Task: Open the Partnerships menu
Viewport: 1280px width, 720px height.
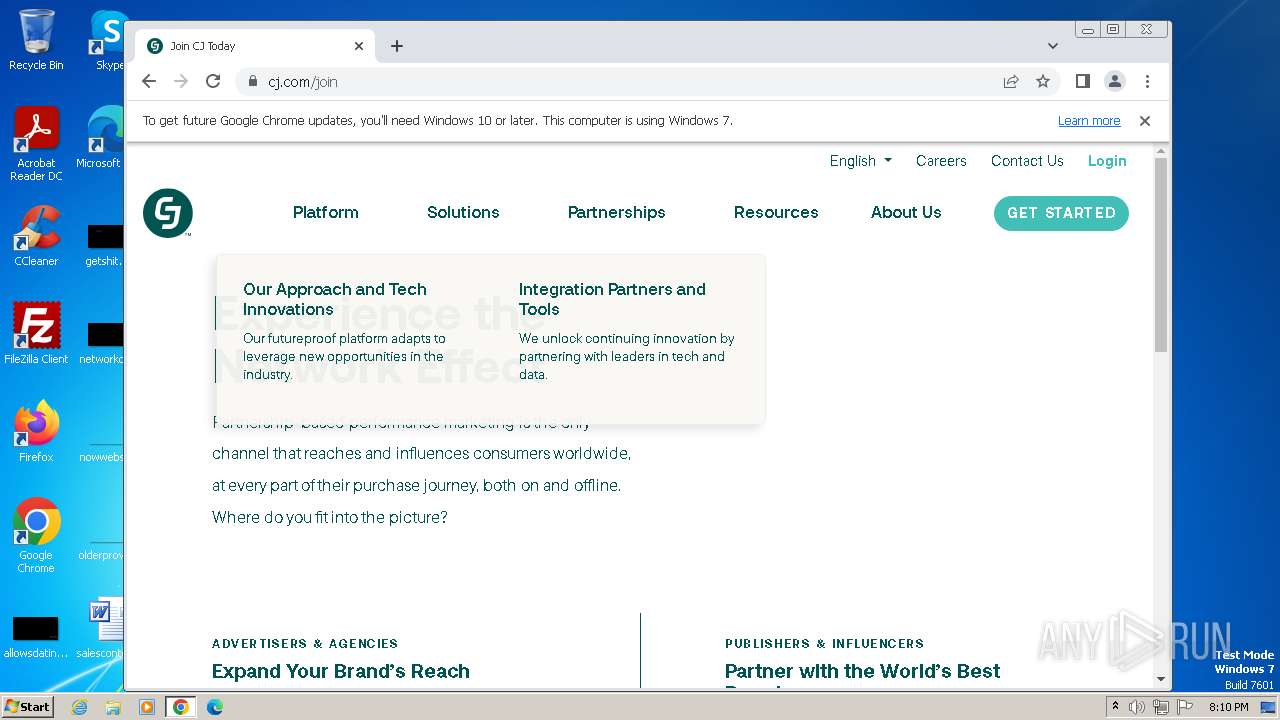Action: 617,212
